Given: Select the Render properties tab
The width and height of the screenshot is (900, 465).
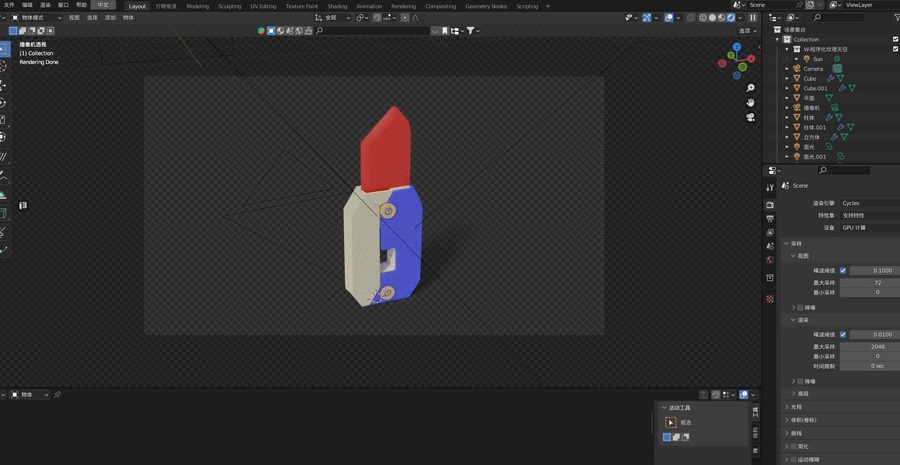Looking at the screenshot, I should (770, 205).
